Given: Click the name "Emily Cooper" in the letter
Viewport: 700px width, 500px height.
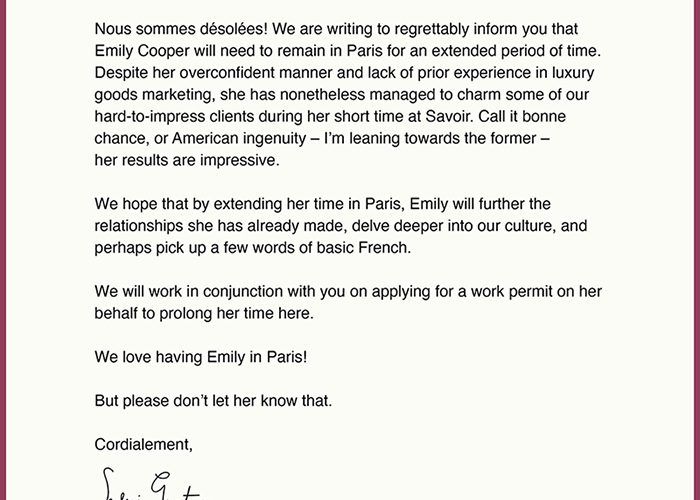Looking at the screenshot, I should 142,51.
